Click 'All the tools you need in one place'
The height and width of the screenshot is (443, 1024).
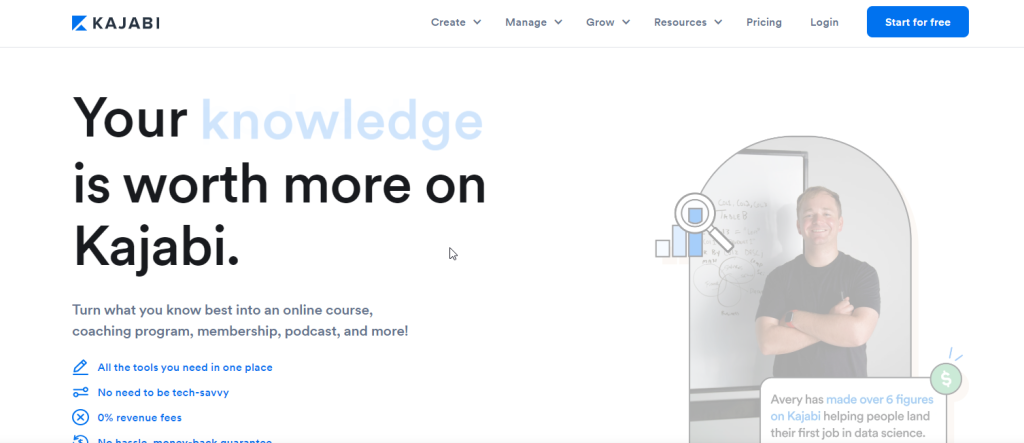coord(185,367)
